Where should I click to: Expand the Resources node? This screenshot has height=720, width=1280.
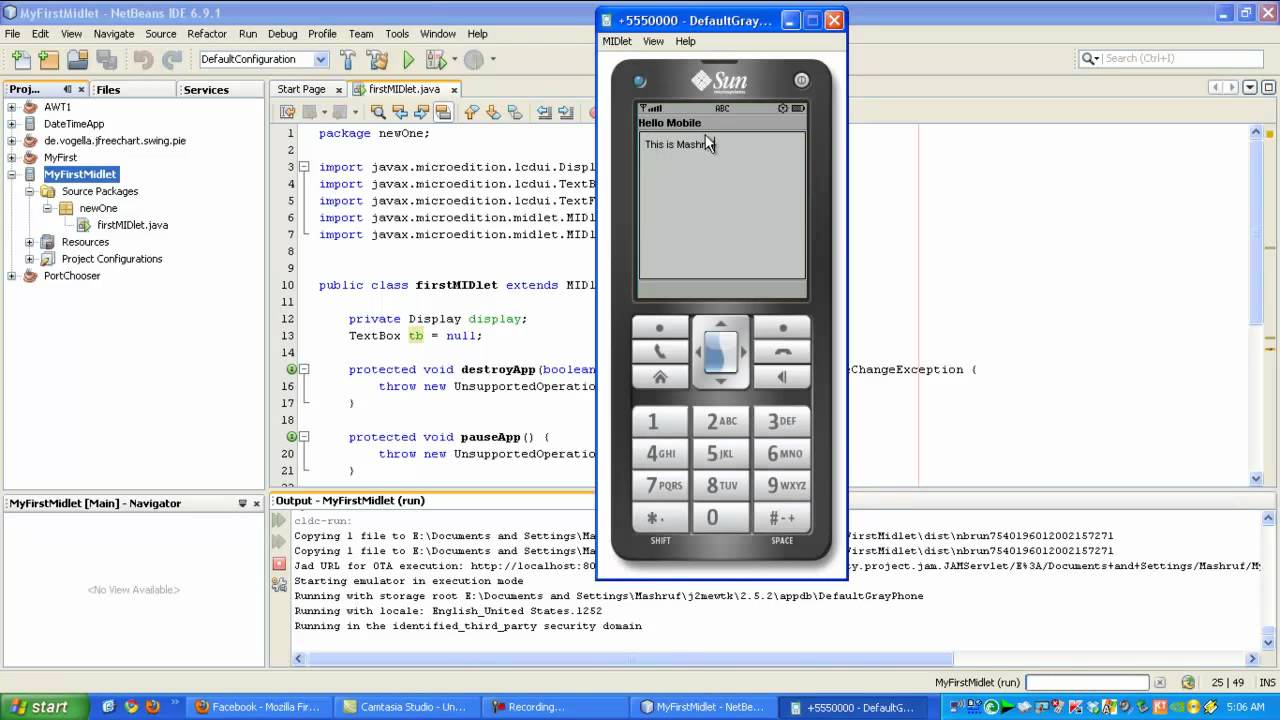(29, 242)
